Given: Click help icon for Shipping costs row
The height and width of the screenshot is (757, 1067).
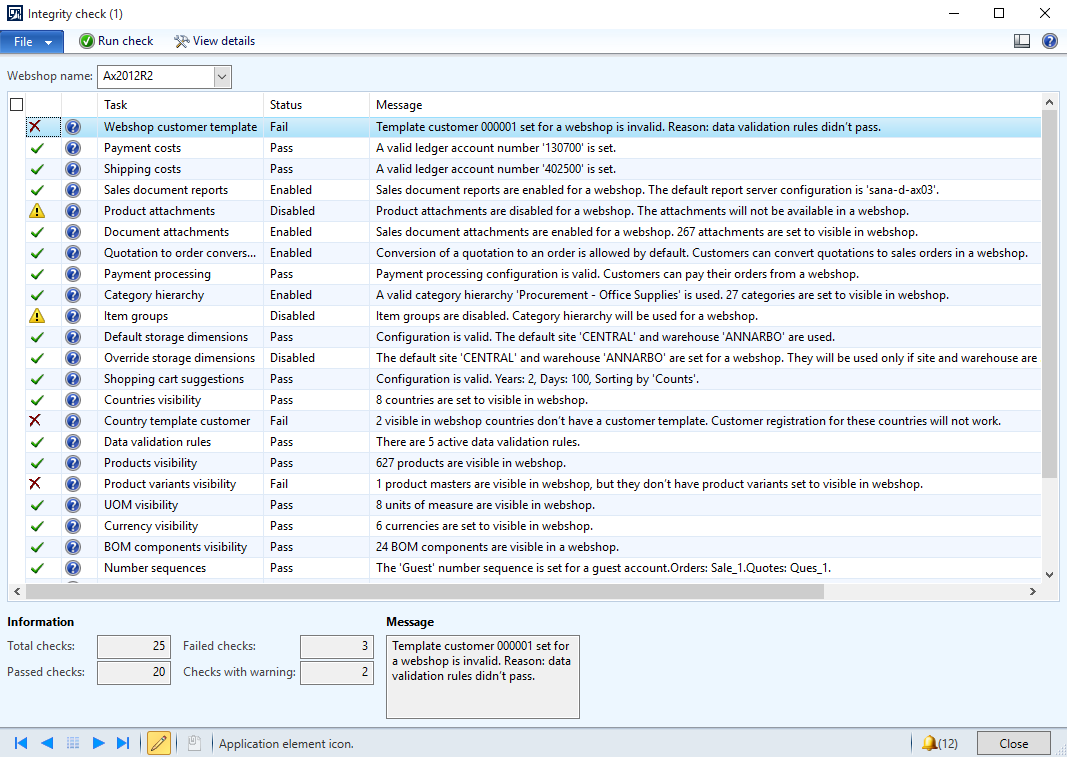Looking at the screenshot, I should 73,169.
